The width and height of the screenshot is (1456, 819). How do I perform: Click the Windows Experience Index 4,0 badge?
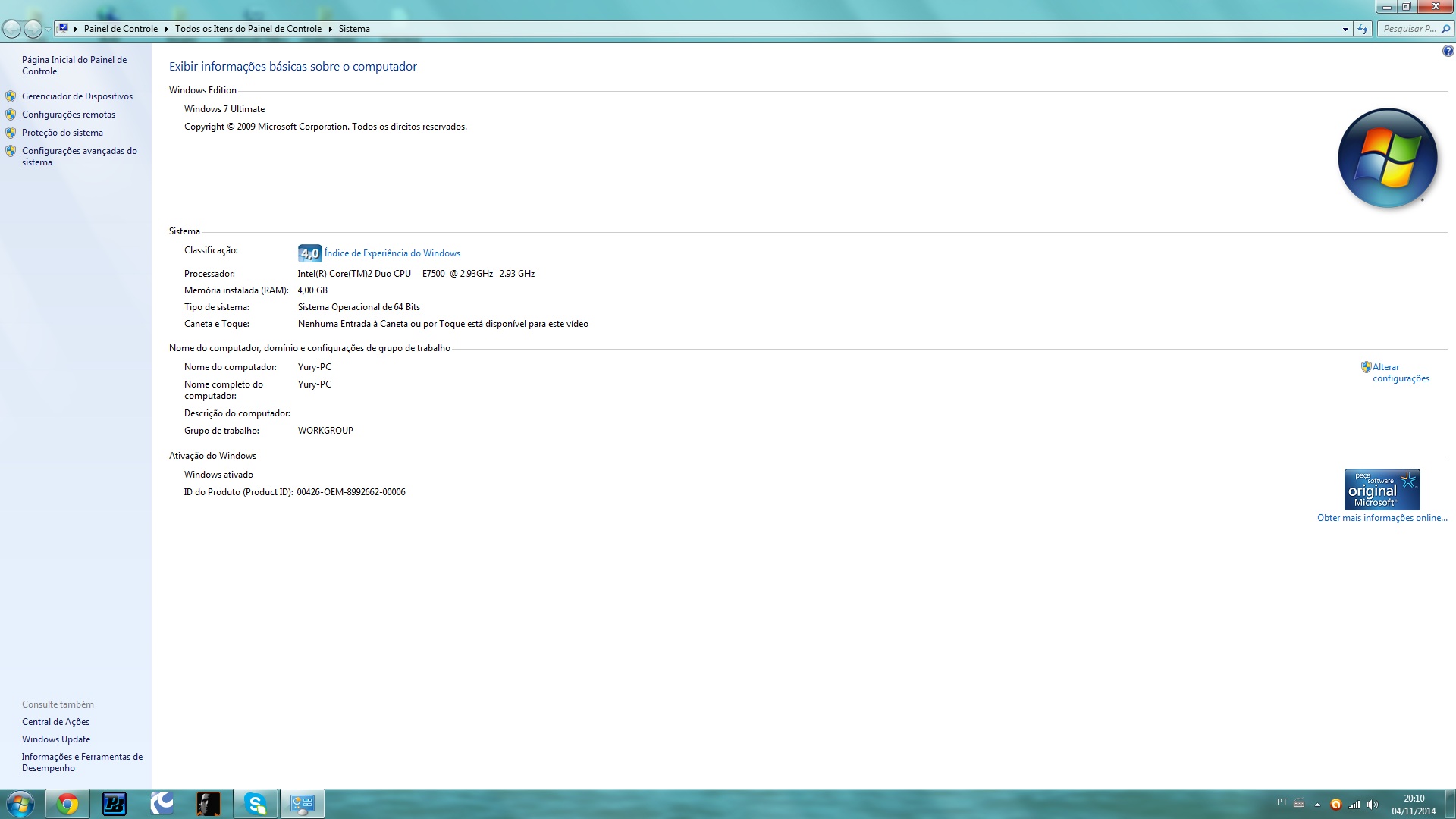tap(309, 253)
